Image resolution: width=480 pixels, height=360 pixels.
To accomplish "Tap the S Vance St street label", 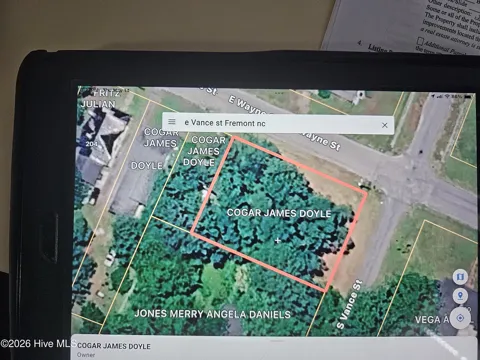I will coord(349,304).
